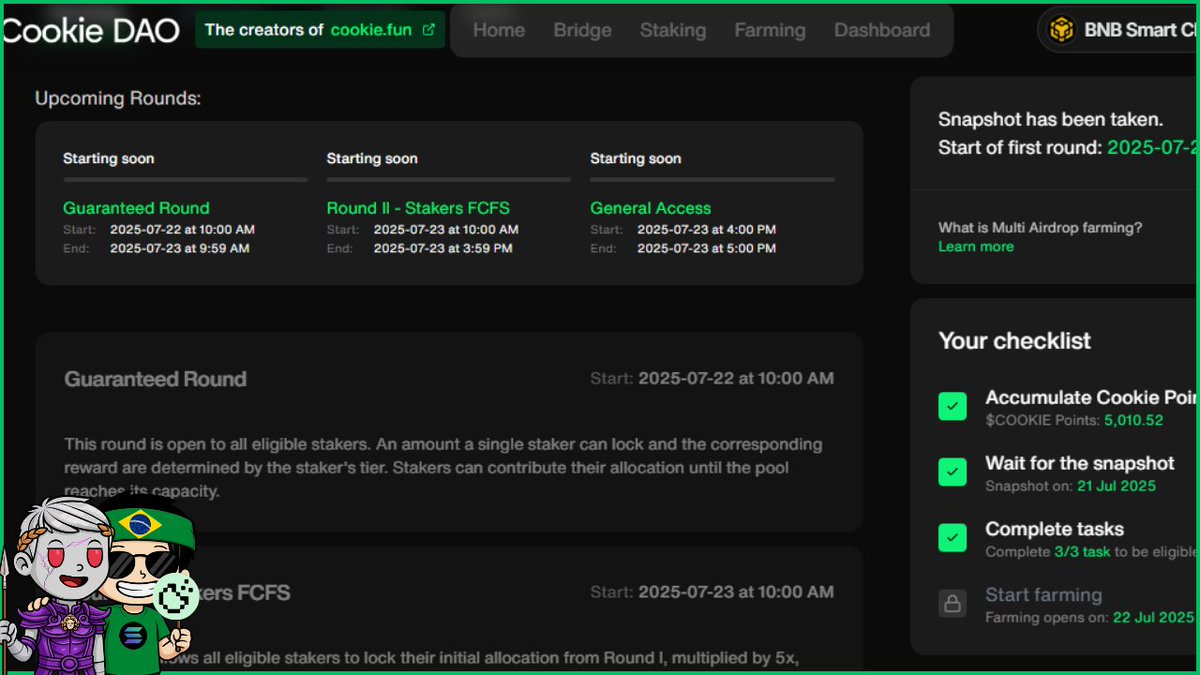Click the Guaranteed Round progress bar

click(185, 180)
